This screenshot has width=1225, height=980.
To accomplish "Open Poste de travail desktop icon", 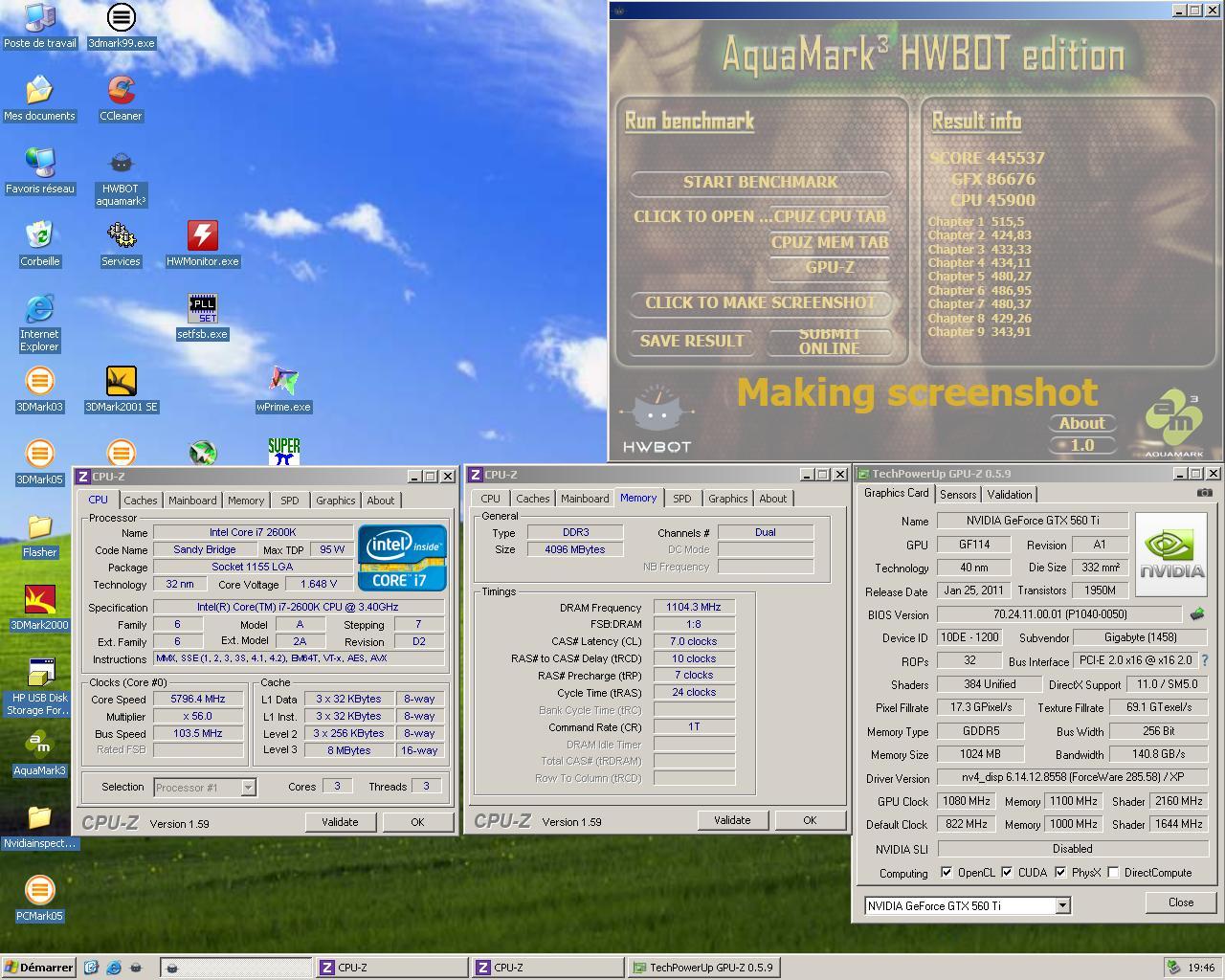I will click(x=39, y=26).
